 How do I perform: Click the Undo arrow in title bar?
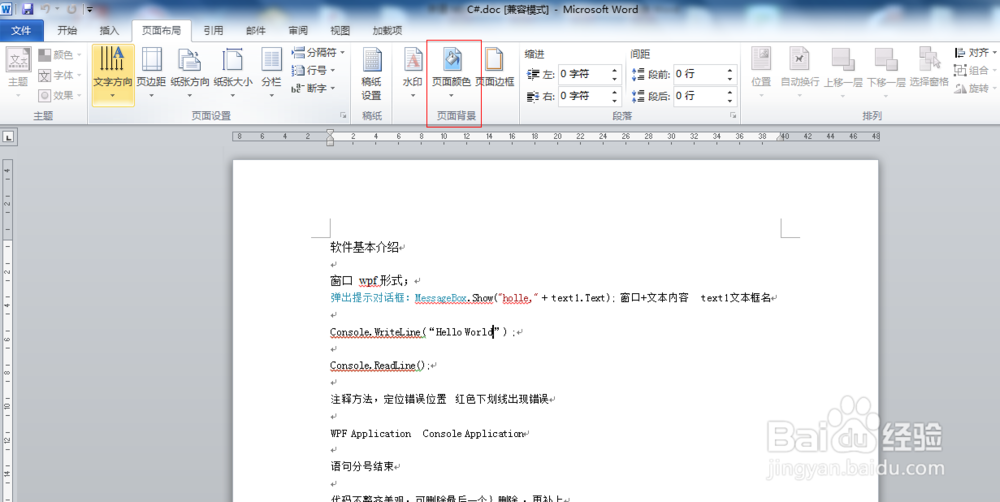tap(45, 10)
